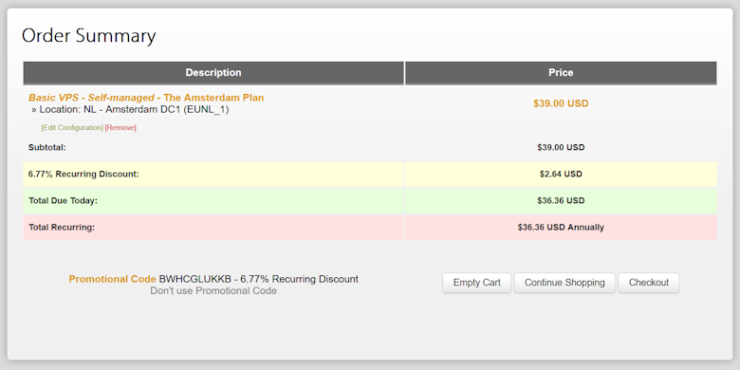Screen dimensions: 740x370
Task: Click the Basic VPS Amsterdam Plan title
Action: pyautogui.click(x=146, y=98)
